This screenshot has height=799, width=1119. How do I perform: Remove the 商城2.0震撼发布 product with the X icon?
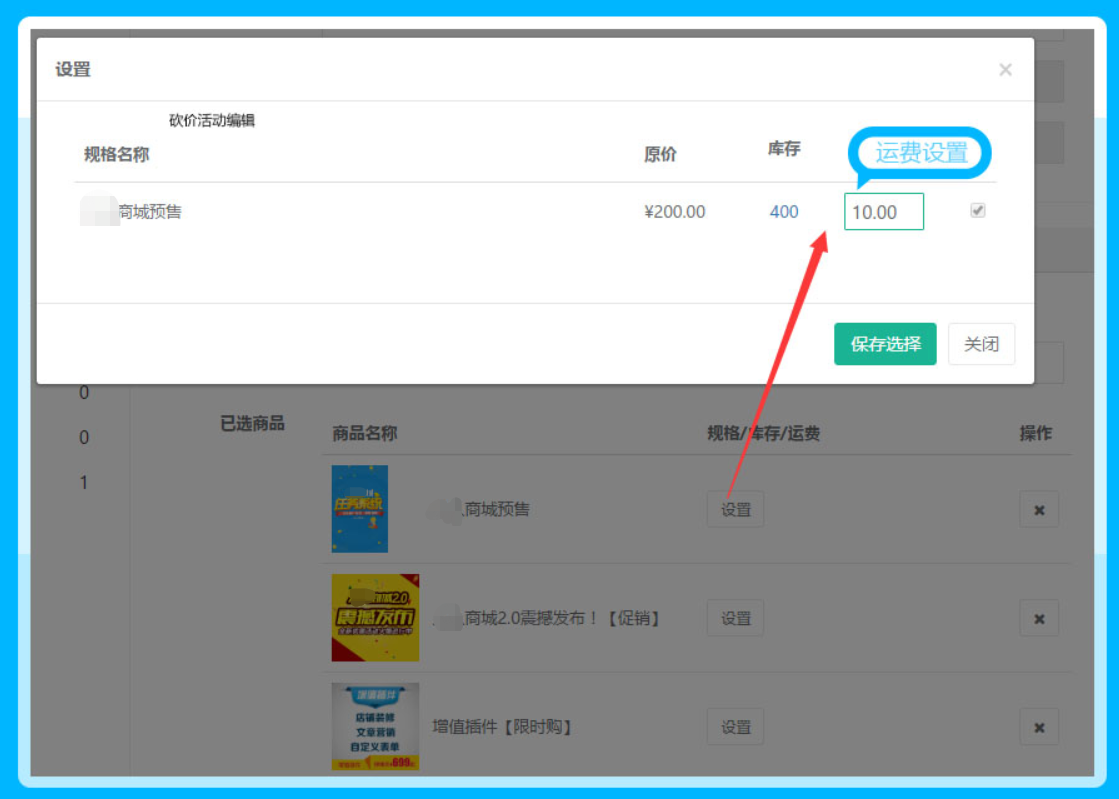tap(1039, 618)
